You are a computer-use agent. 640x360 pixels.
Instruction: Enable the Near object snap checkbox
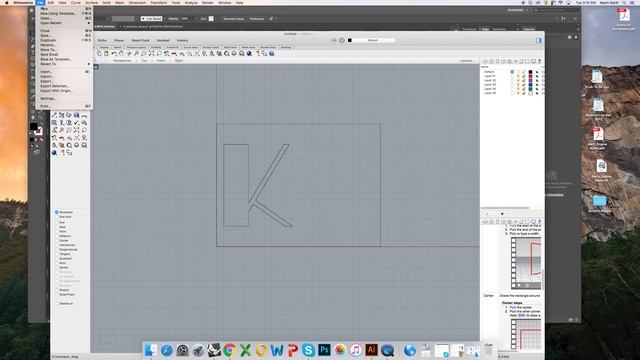pyautogui.click(x=57, y=227)
